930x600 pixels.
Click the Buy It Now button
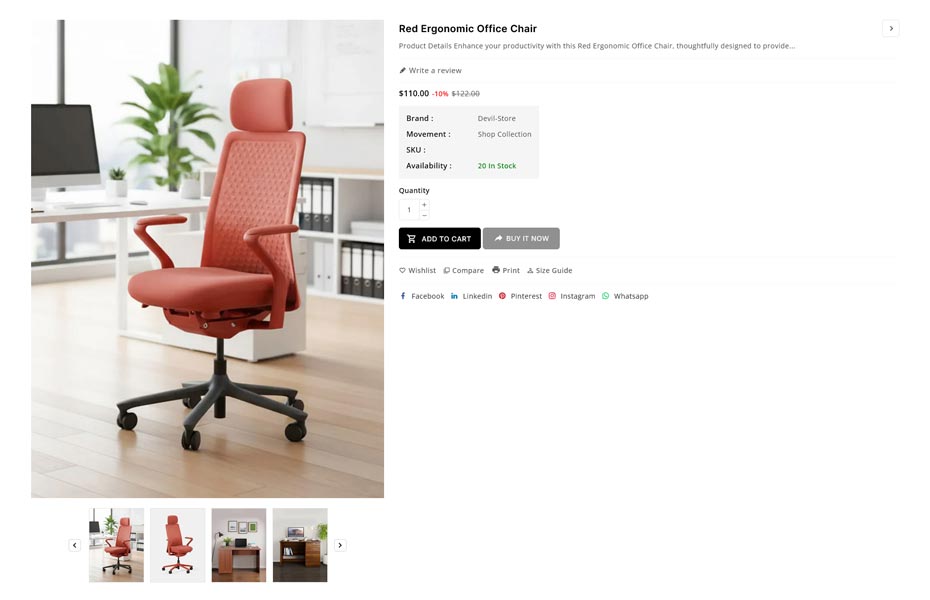521,238
